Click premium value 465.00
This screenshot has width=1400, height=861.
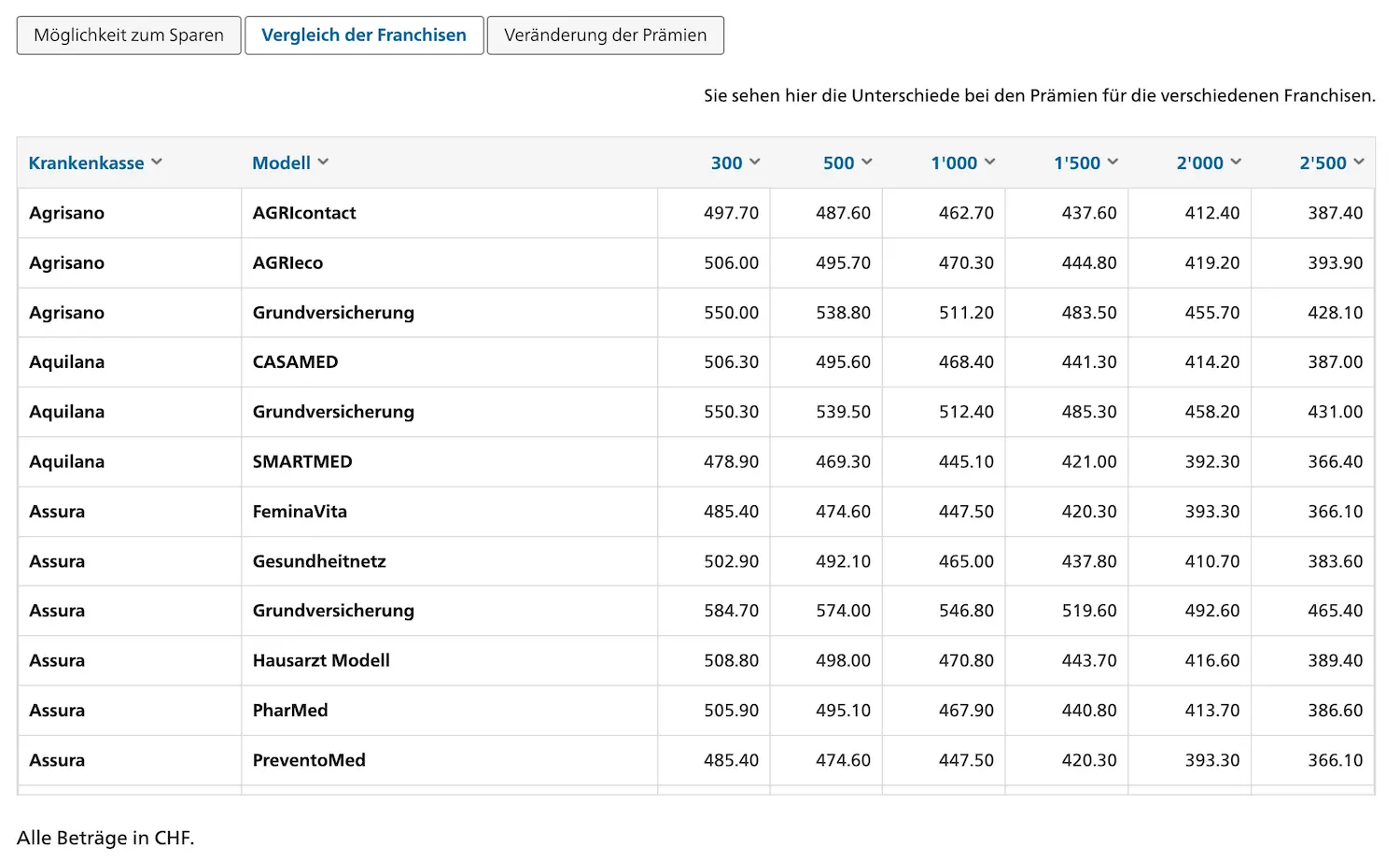coord(966,561)
